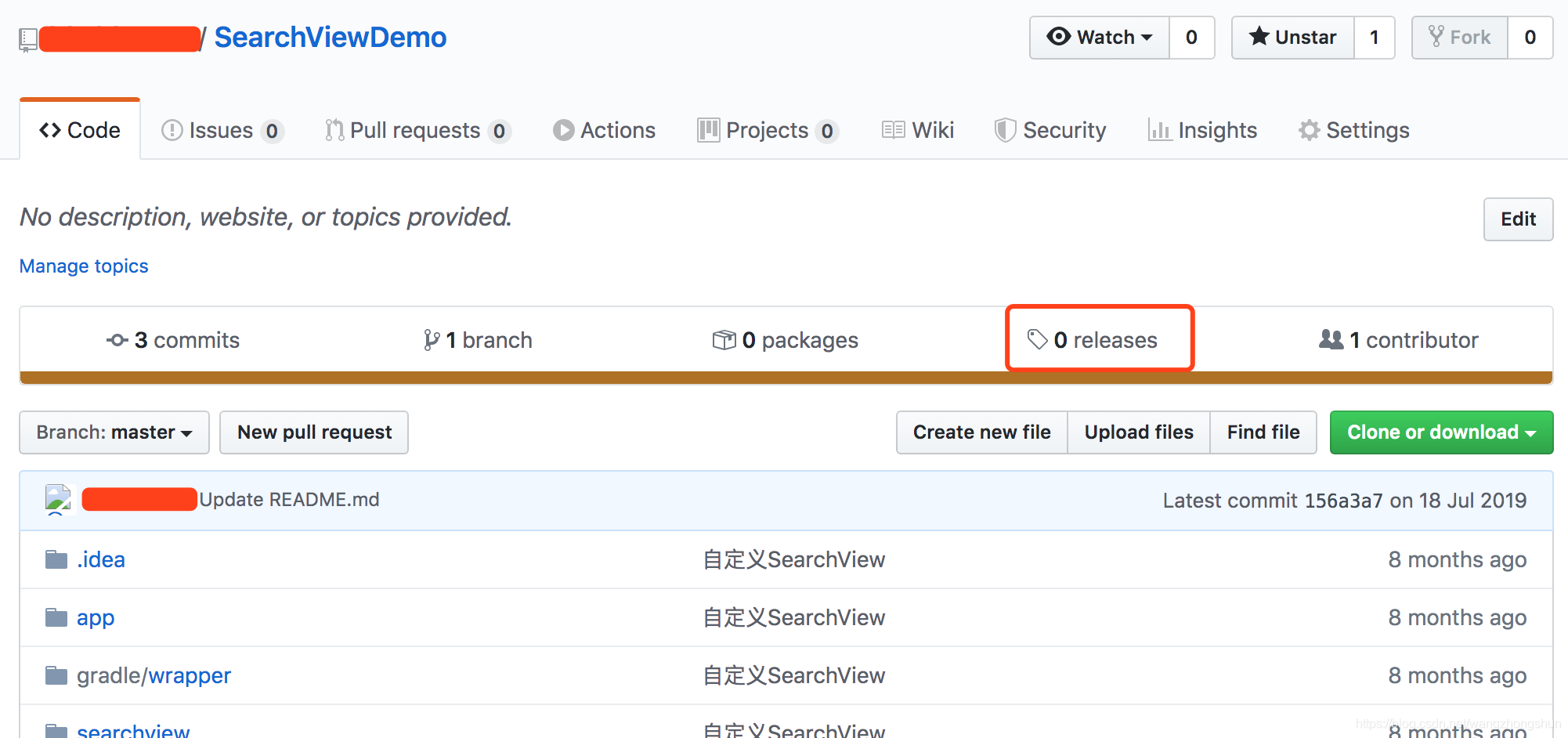
Task: Expand the Clone or download menu
Action: (x=1441, y=432)
